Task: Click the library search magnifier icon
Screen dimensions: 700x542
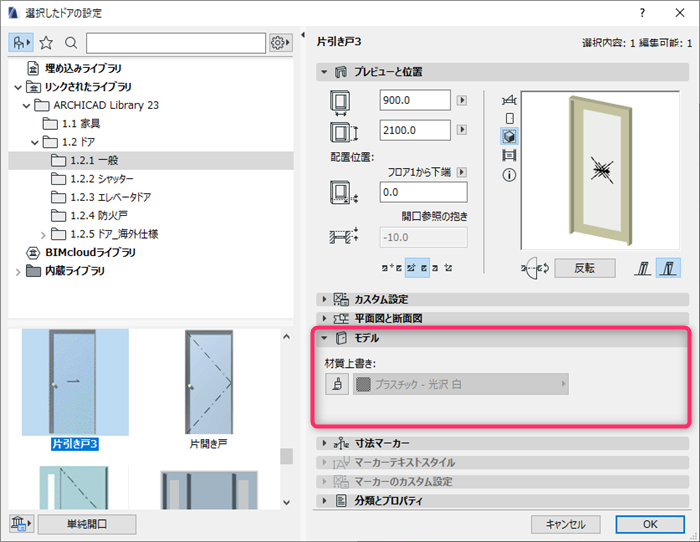Action: [x=71, y=43]
